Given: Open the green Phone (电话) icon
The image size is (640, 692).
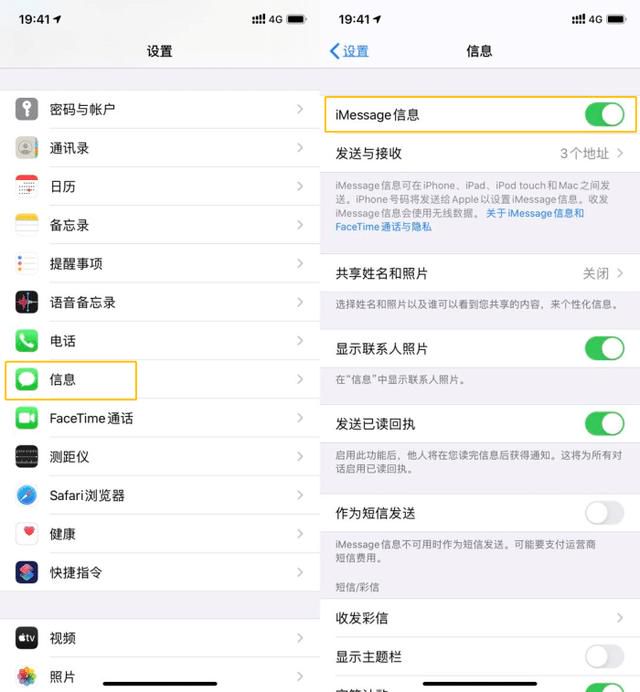Looking at the screenshot, I should 26,341.
